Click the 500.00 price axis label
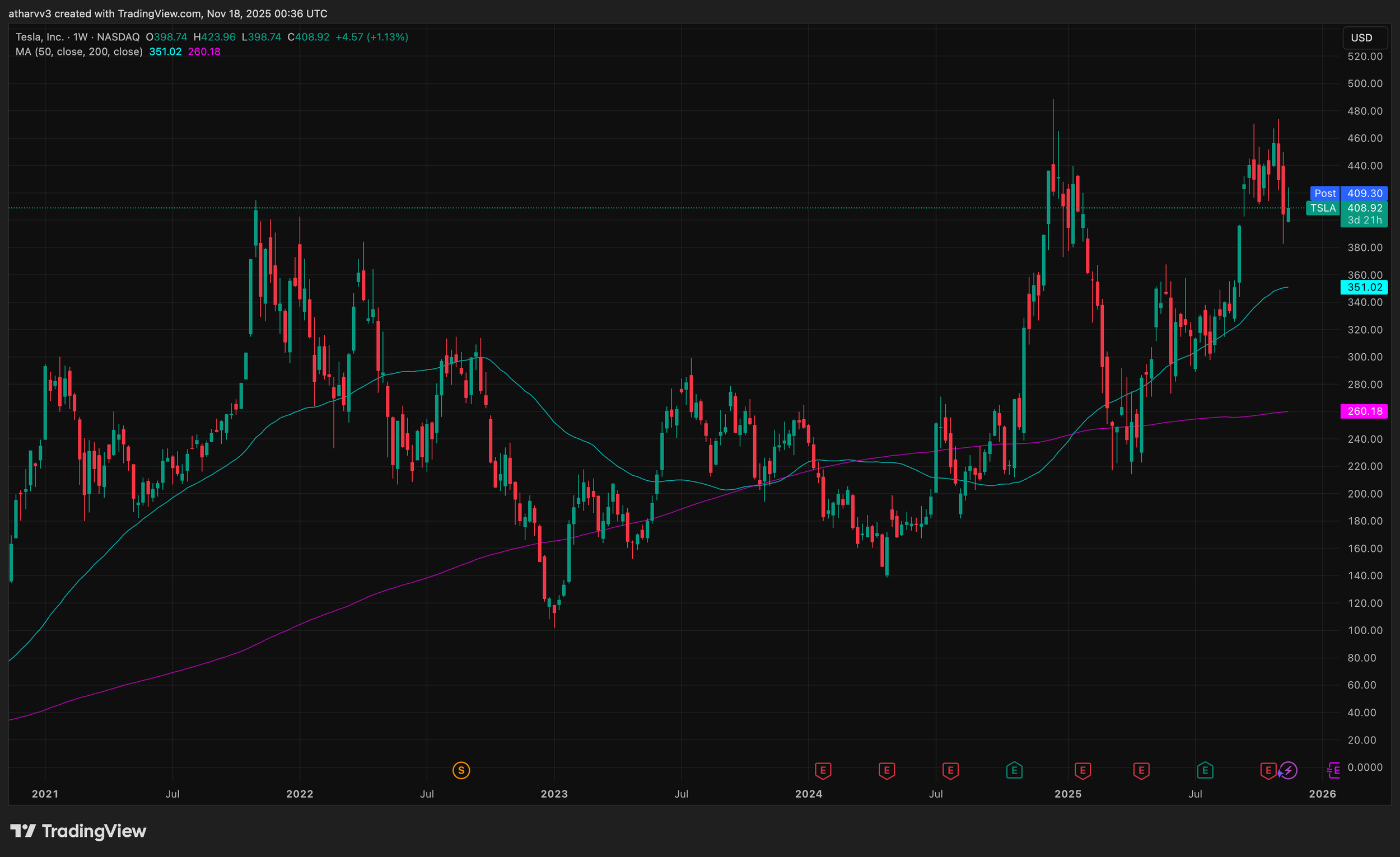This screenshot has height=857, width=1400. pos(1365,83)
